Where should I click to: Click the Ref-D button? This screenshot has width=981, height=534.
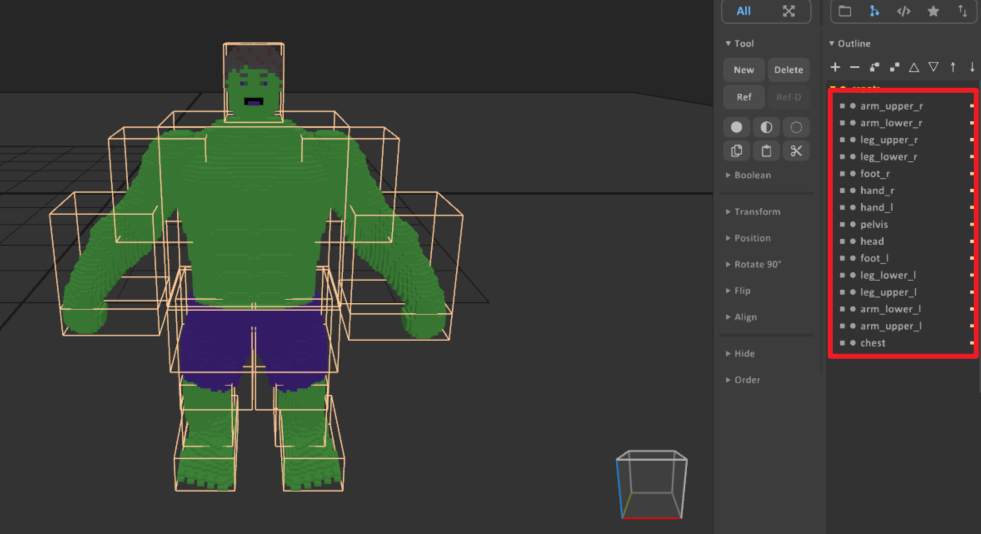click(x=788, y=97)
